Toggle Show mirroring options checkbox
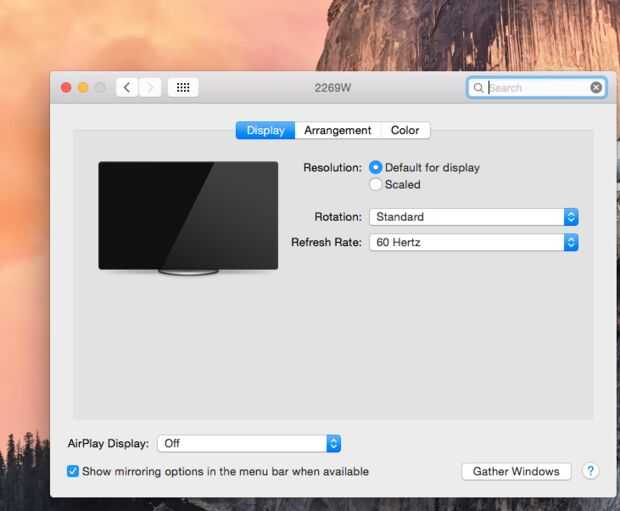 point(73,471)
